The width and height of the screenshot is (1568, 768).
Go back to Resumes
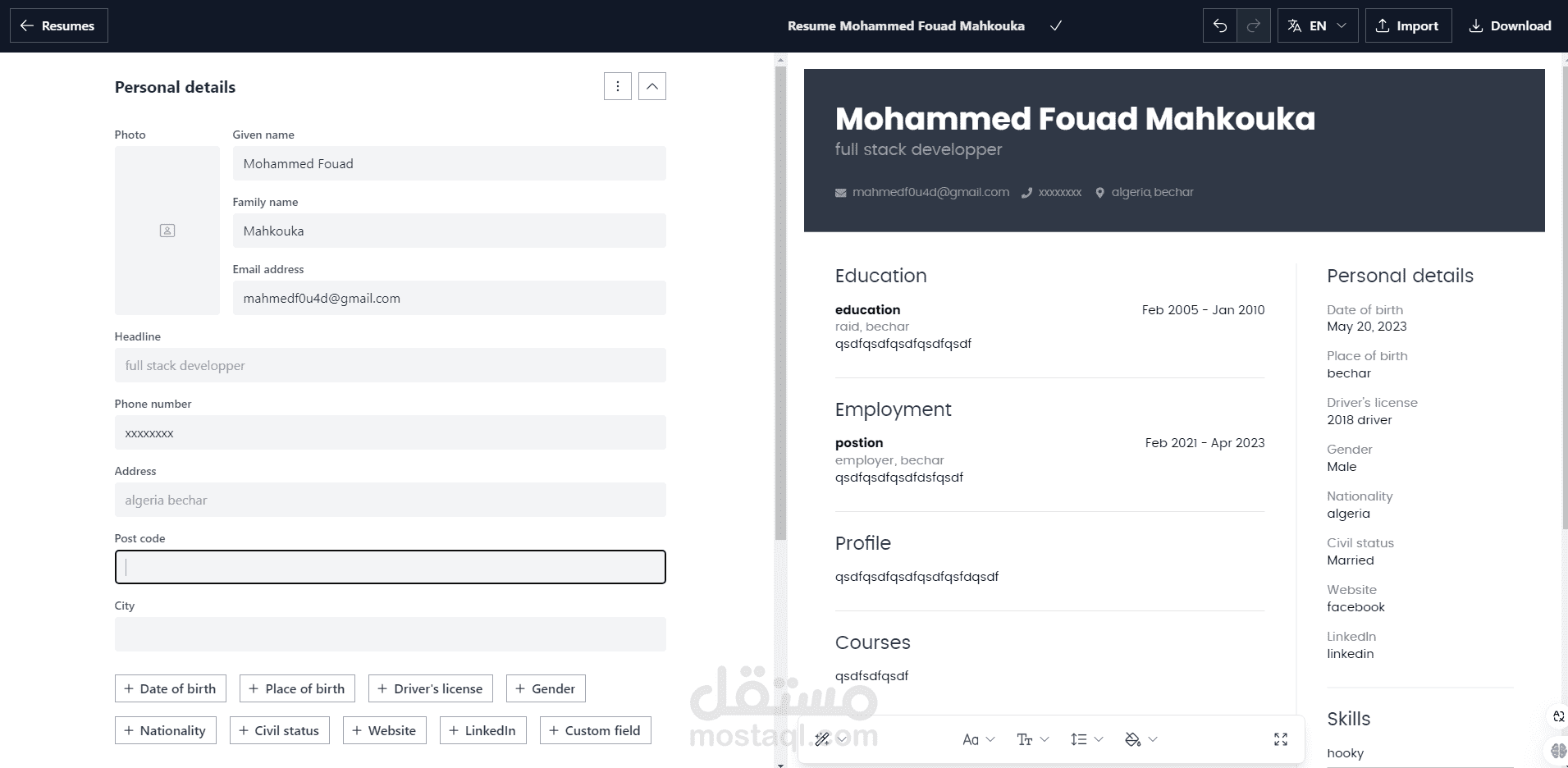pos(58,25)
